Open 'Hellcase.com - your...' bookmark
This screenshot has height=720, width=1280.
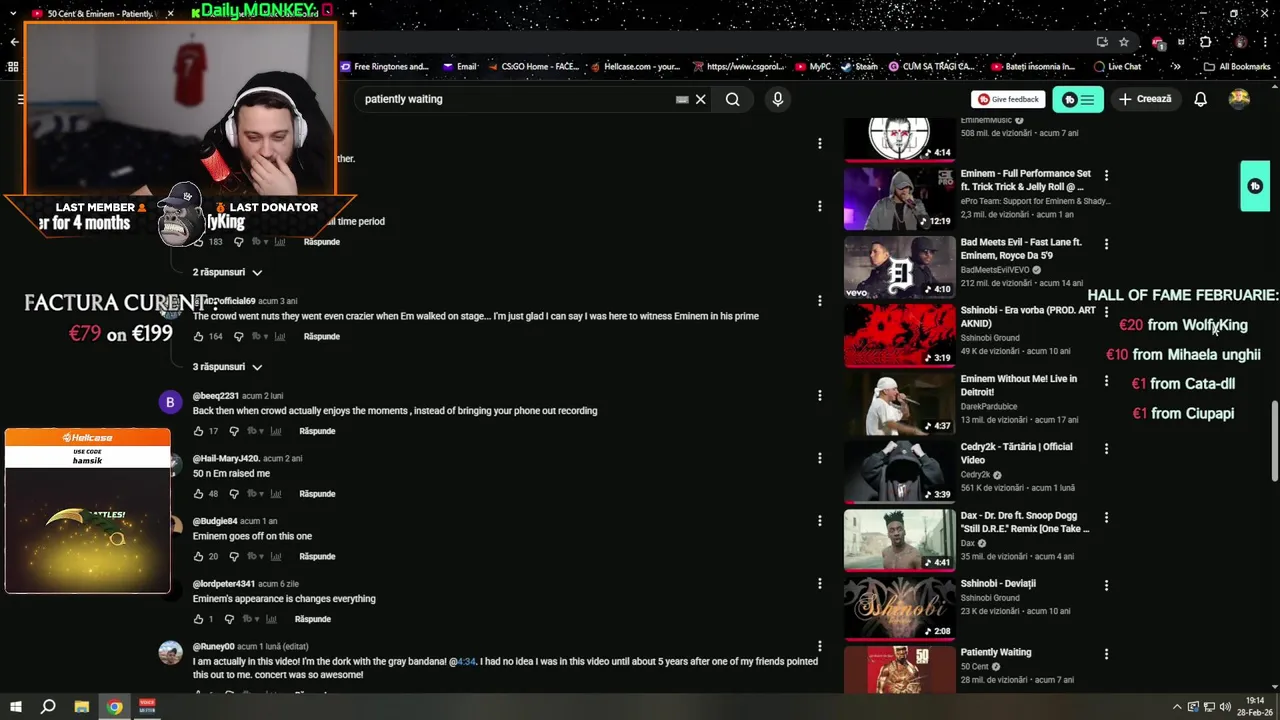(x=635, y=67)
